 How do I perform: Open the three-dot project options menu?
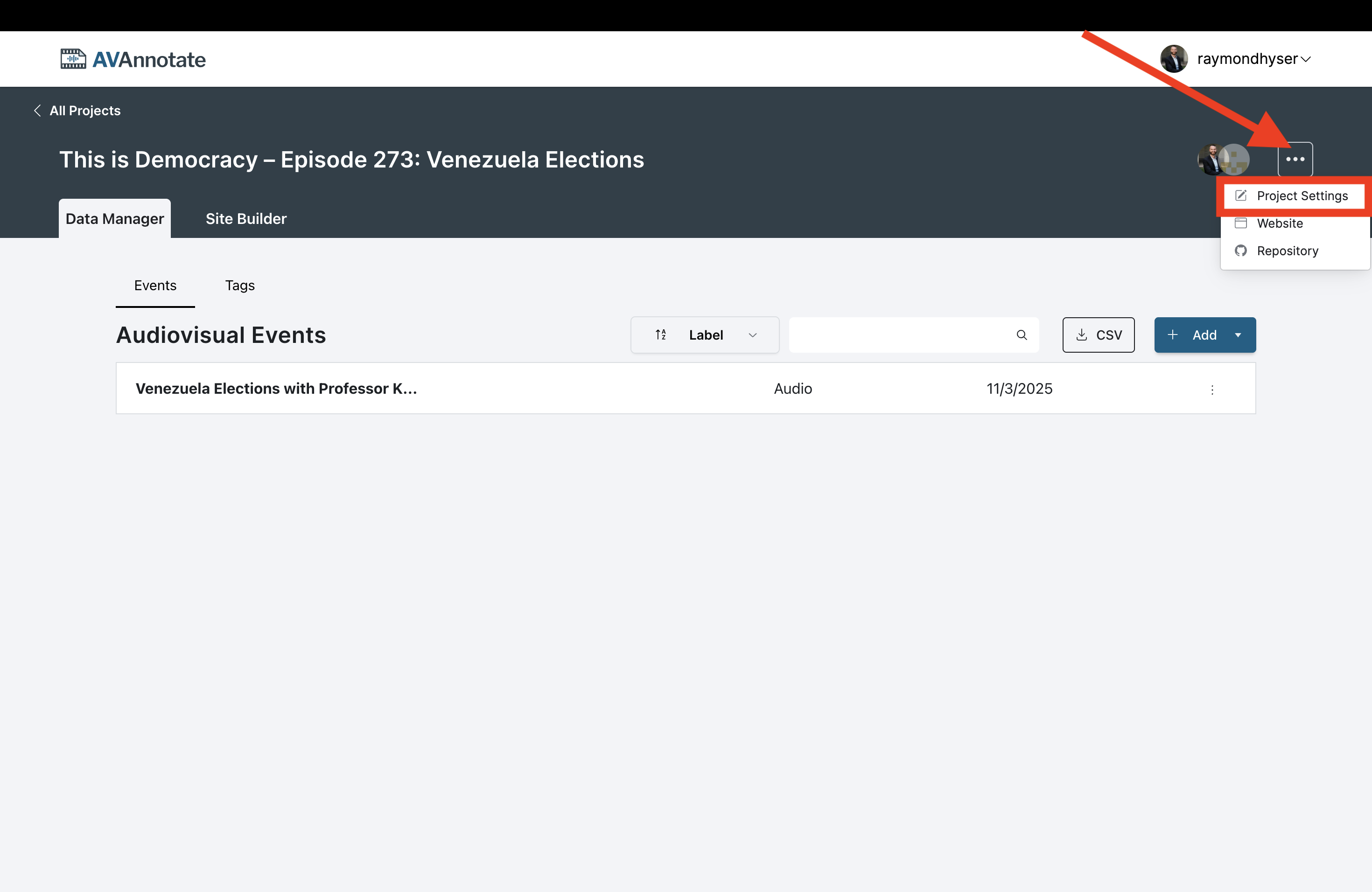tap(1296, 160)
